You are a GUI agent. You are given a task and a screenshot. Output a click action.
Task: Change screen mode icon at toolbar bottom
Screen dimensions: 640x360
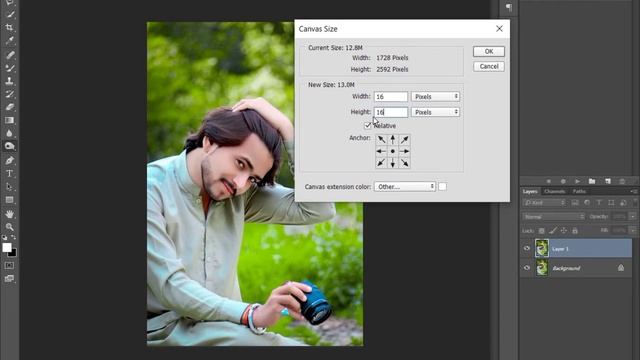point(9,279)
